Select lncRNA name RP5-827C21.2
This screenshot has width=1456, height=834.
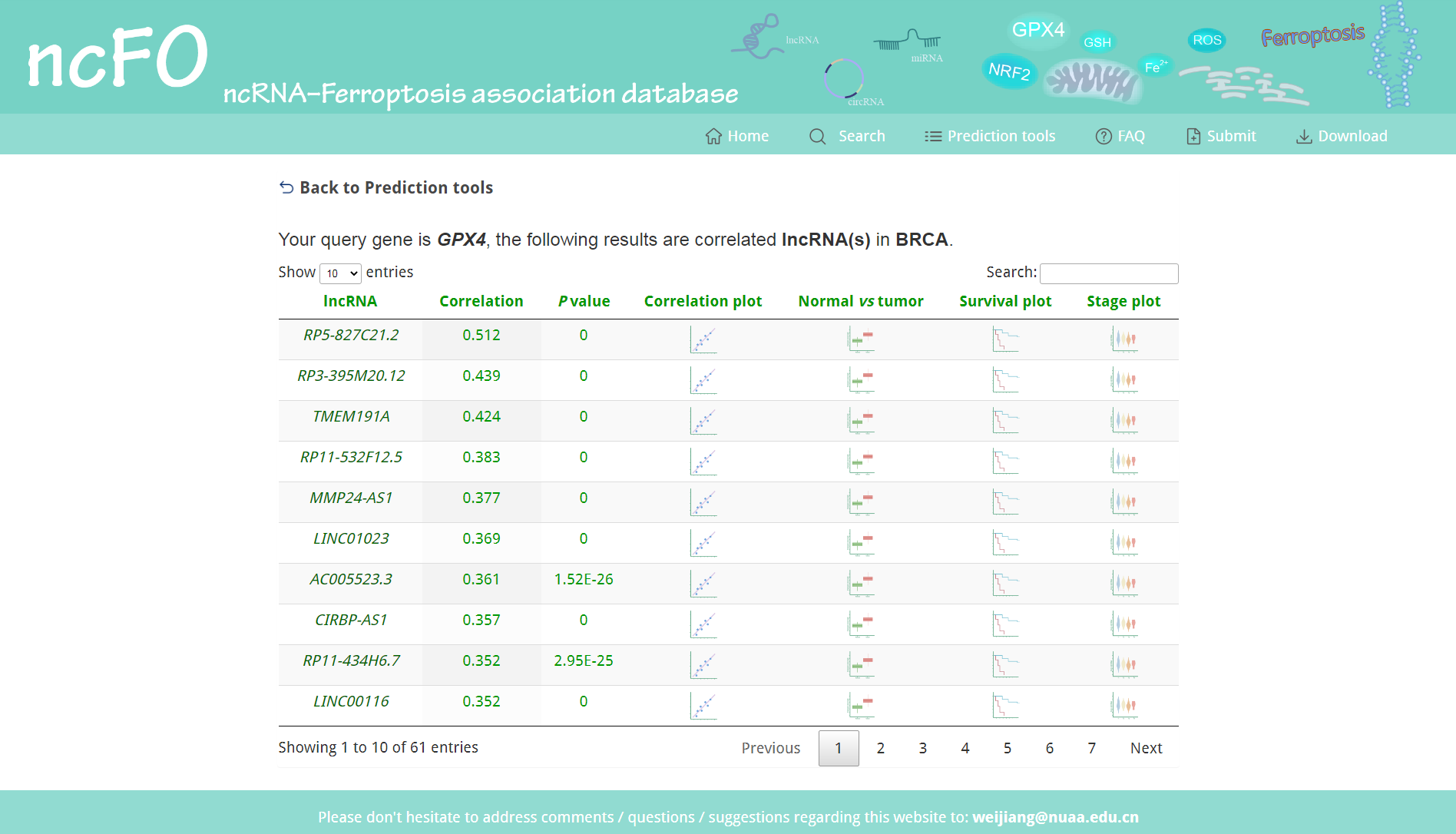pos(351,335)
